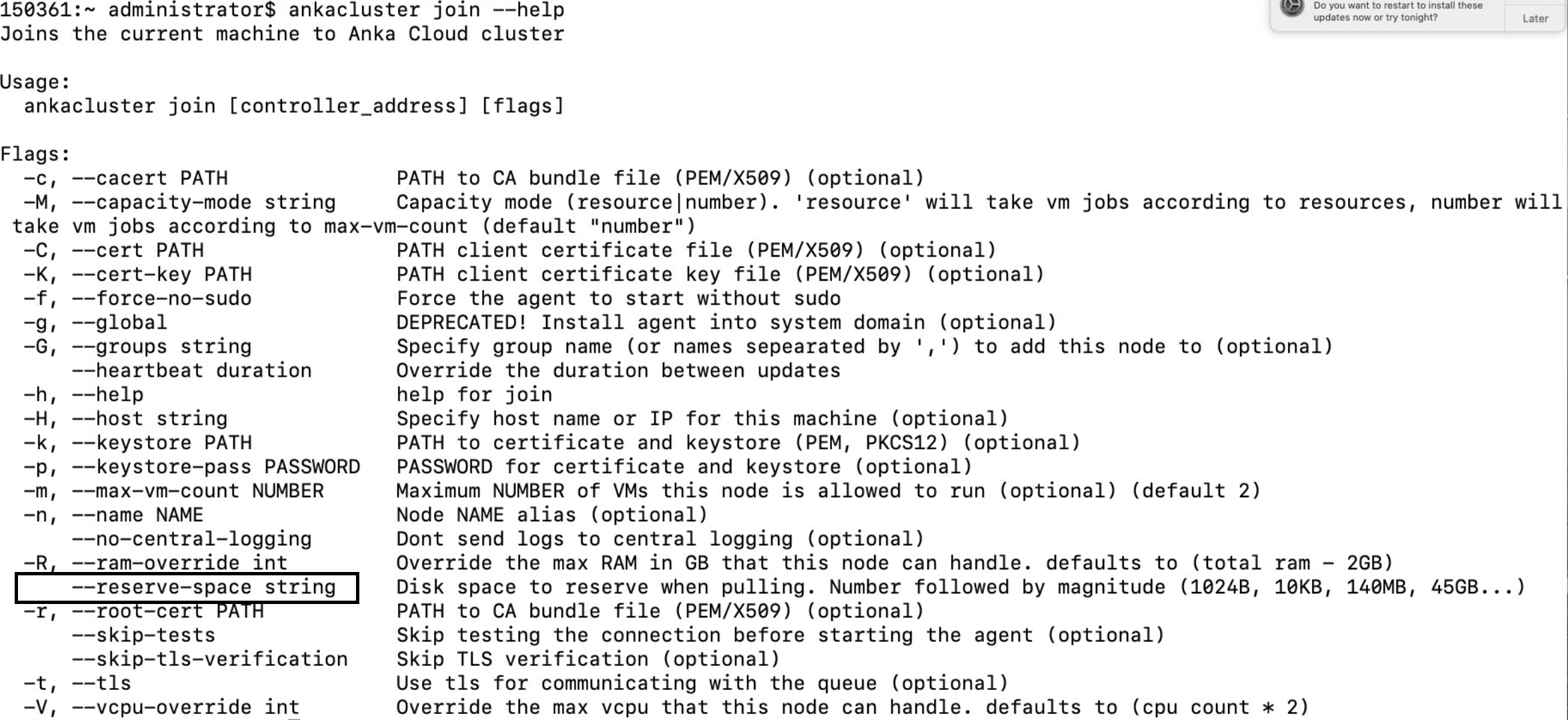The image size is (1568, 720).
Task: Click the --ram-override int flag
Action: 180,563
